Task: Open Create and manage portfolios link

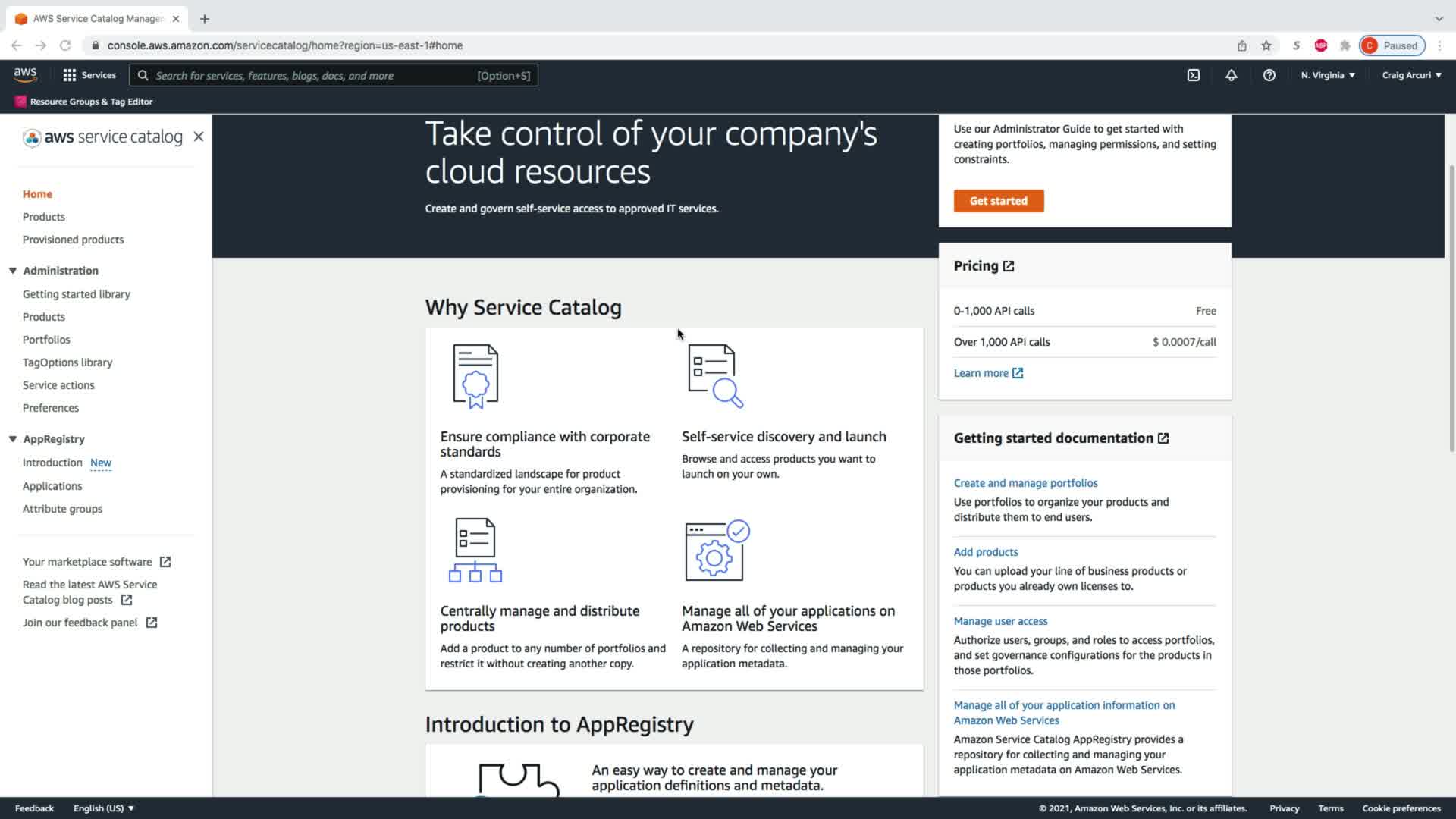Action: pos(1025,483)
